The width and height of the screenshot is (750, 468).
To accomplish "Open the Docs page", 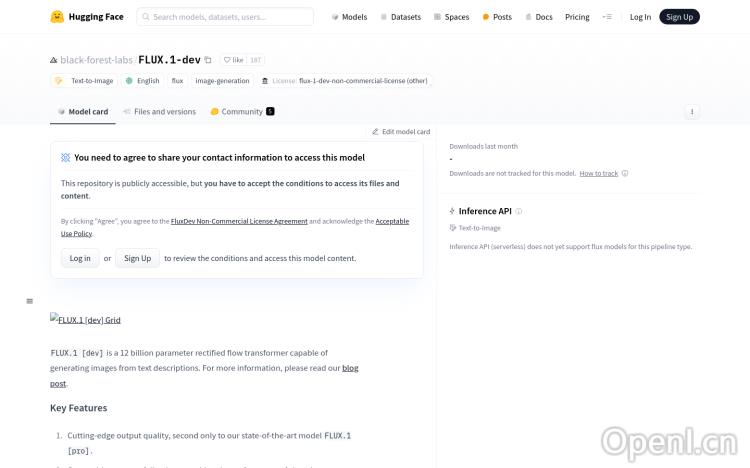I will 539,17.
